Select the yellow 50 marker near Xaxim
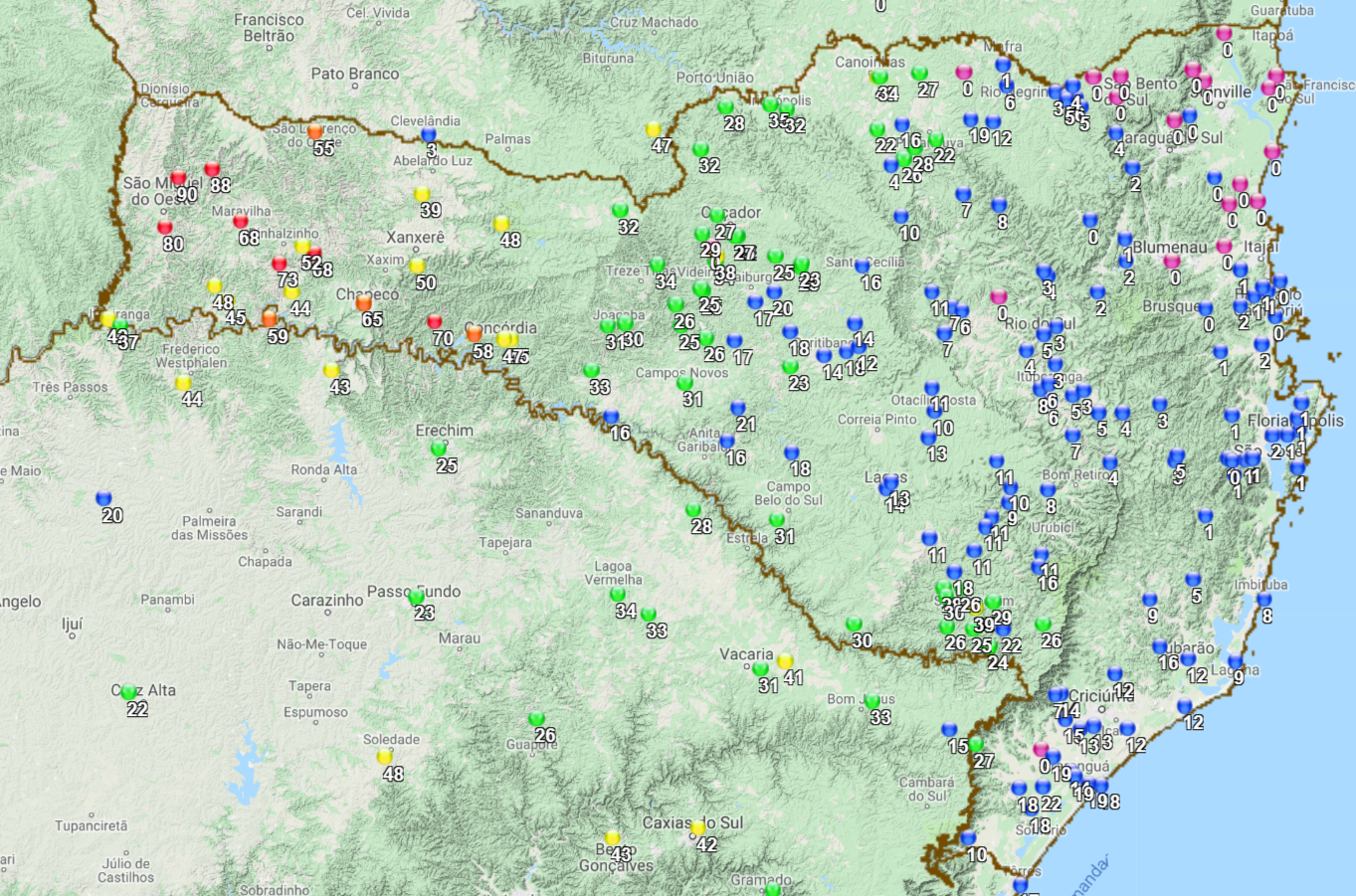This screenshot has width=1356, height=896. tap(417, 267)
